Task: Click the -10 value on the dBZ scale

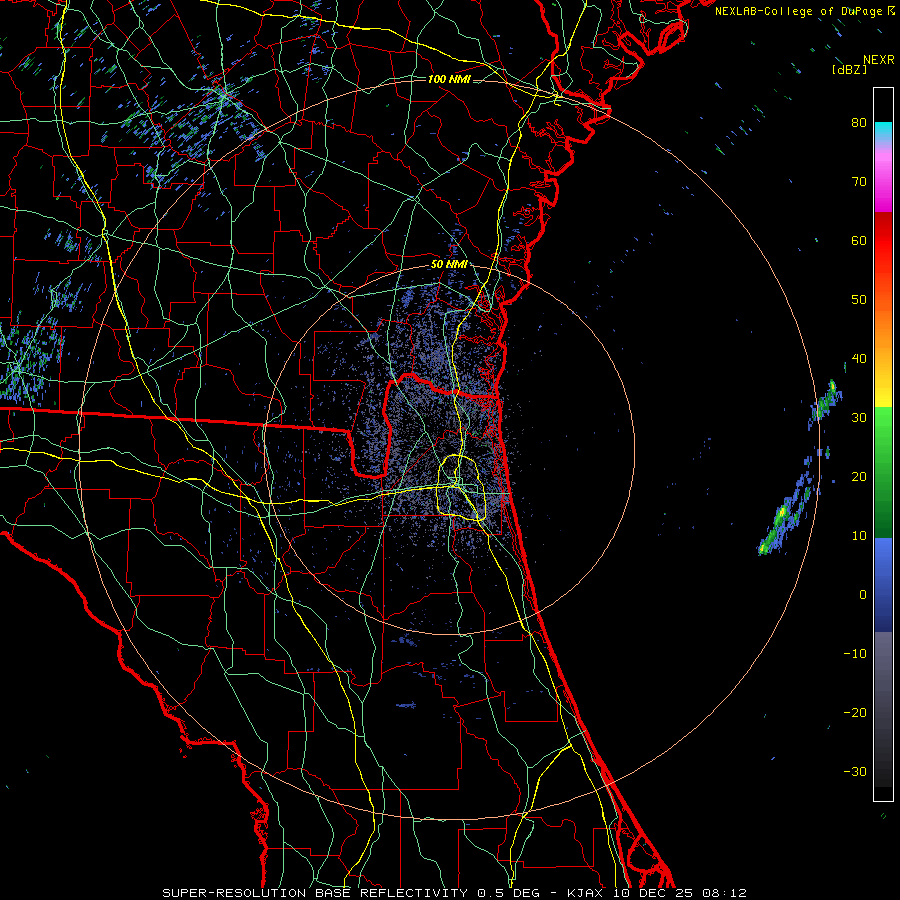Action: pyautogui.click(x=855, y=654)
